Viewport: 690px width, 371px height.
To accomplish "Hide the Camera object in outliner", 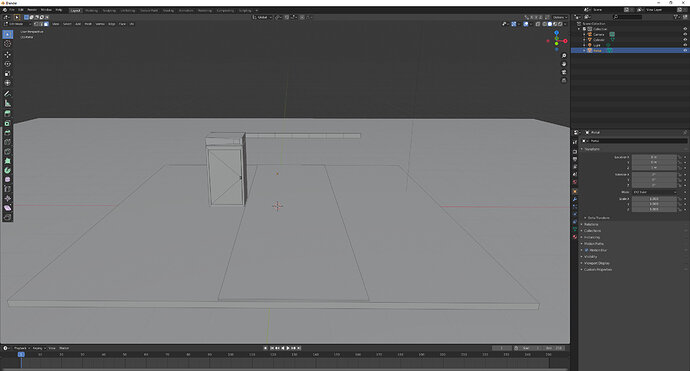I will click(x=685, y=34).
